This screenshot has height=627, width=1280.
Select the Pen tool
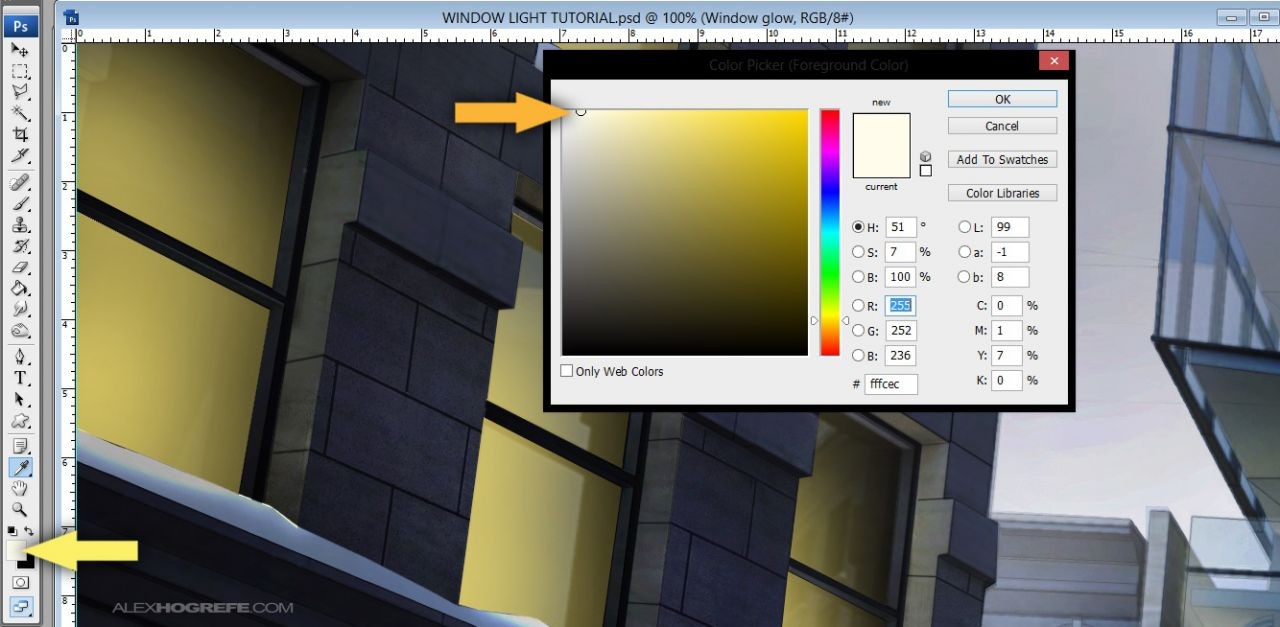tap(19, 356)
